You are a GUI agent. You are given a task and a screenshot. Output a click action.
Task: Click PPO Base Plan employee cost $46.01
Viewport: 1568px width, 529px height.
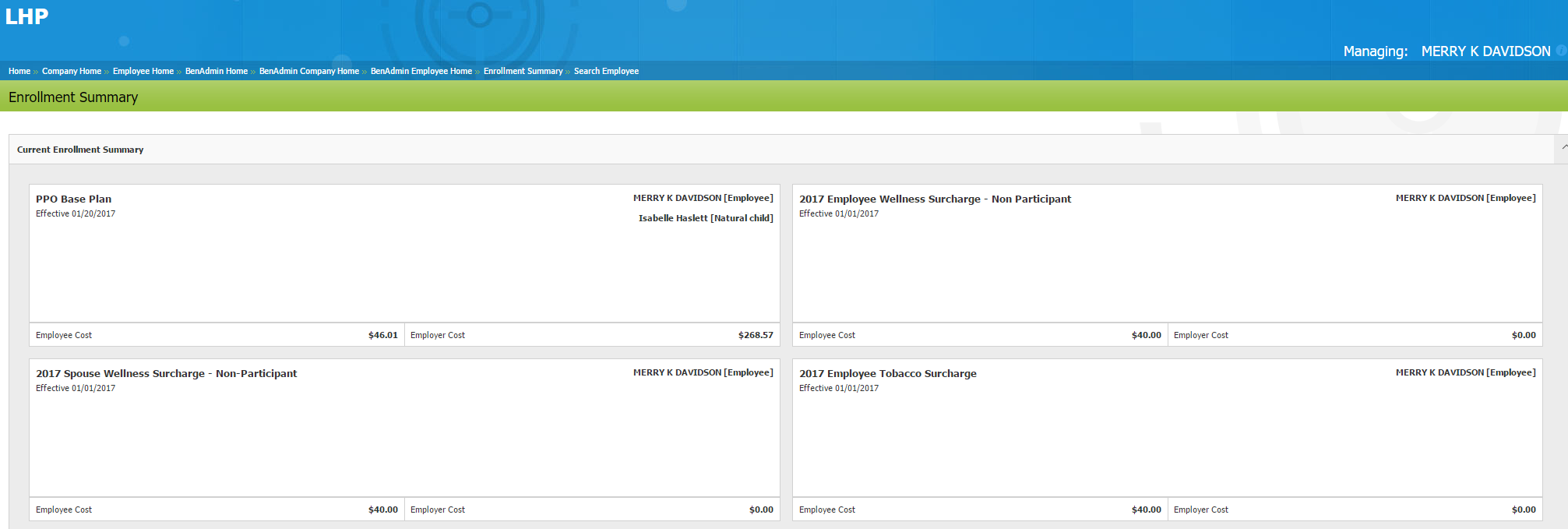[382, 335]
